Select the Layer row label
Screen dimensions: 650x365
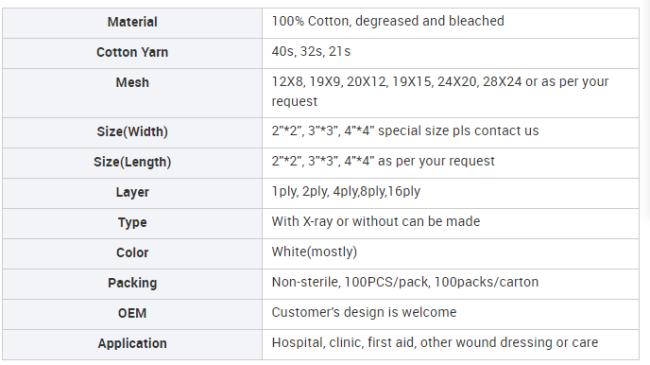132,192
